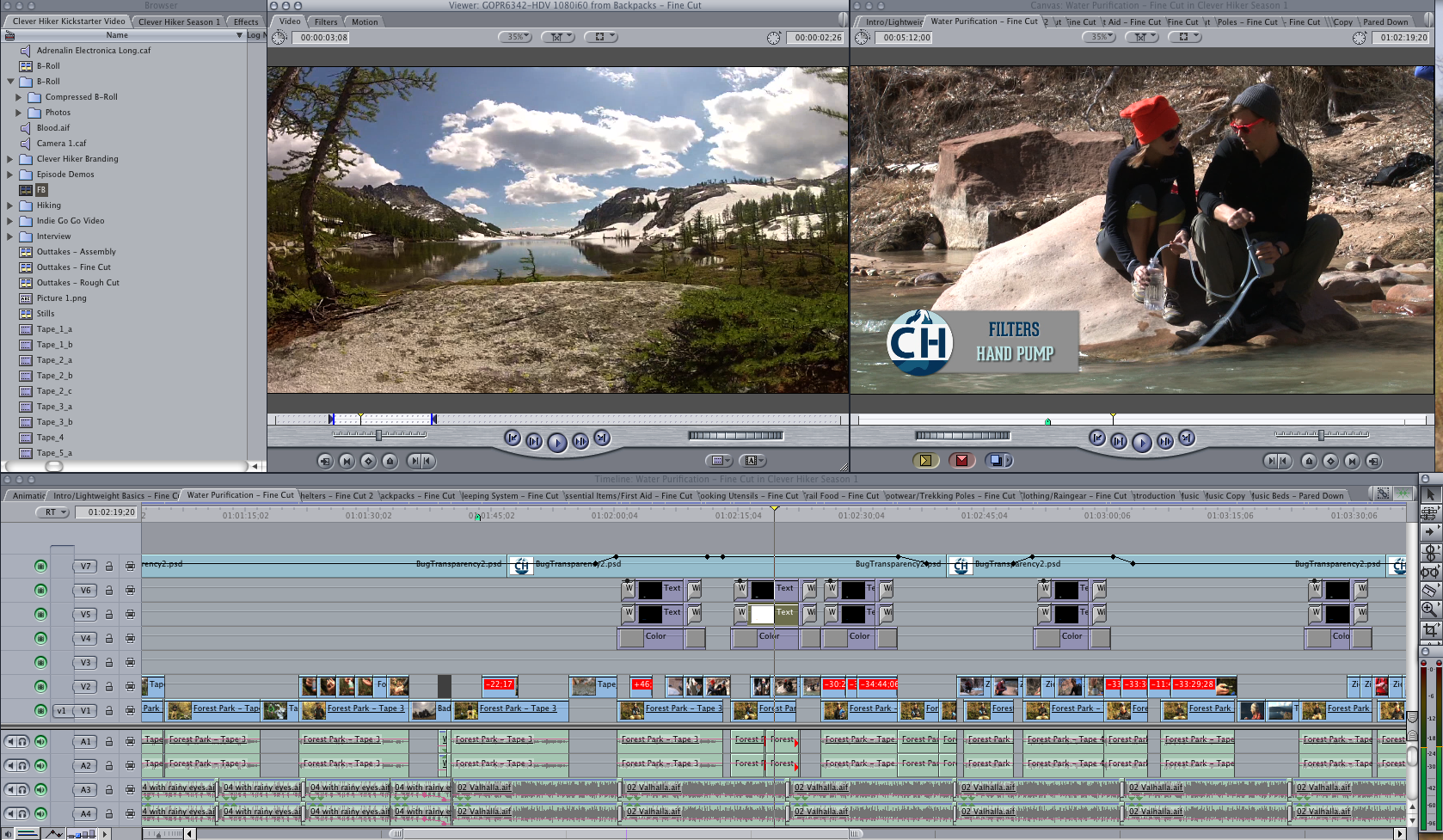
Task: Open Canvas zoom 35% dropdown
Action: pyautogui.click(x=1099, y=37)
